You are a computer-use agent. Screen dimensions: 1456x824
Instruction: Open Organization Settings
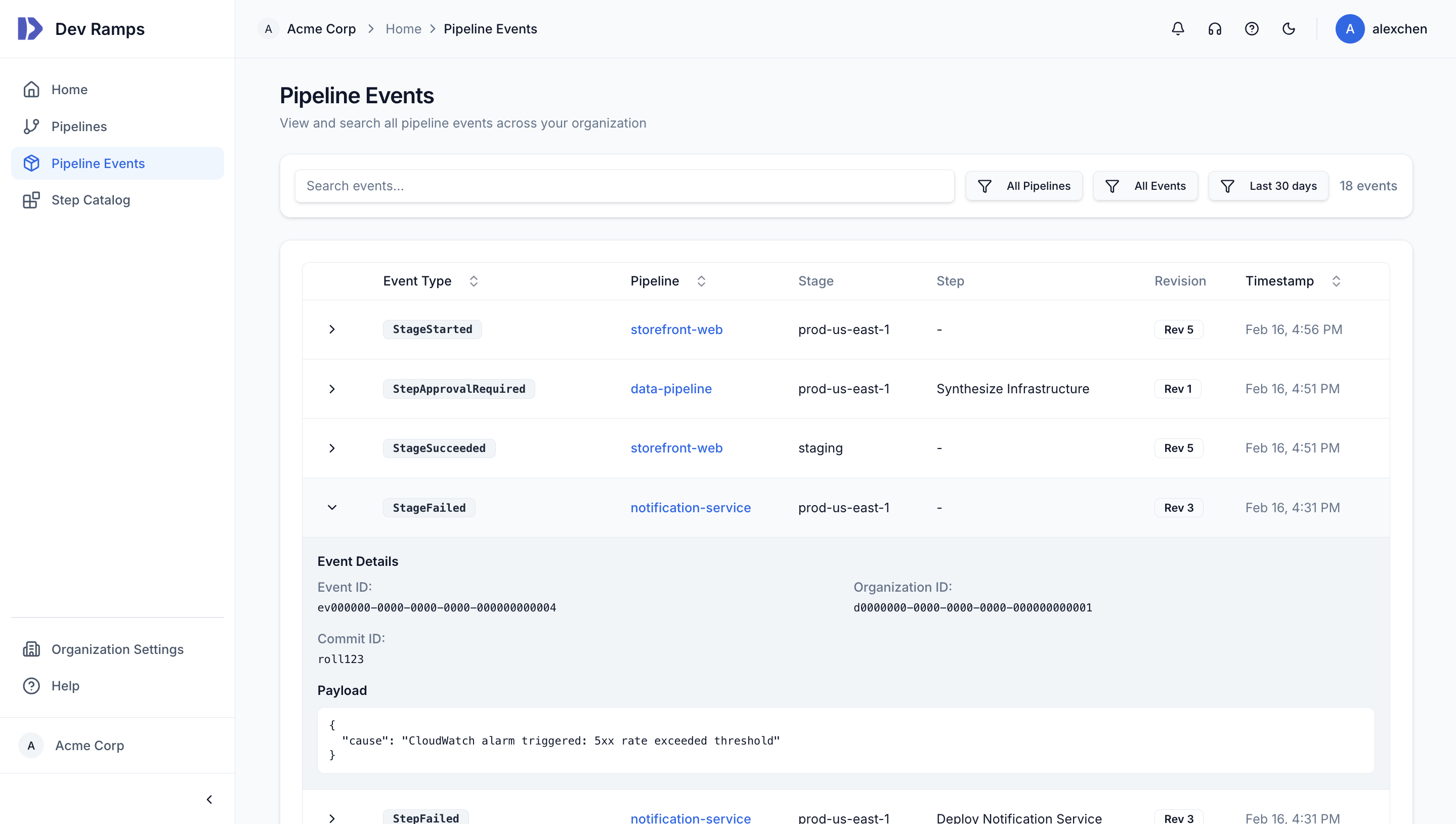click(117, 649)
